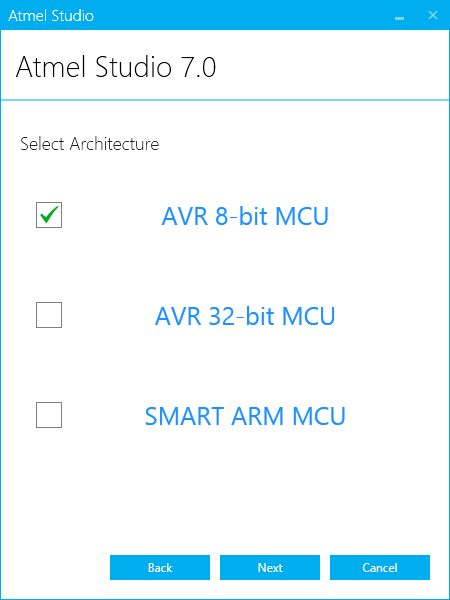450x600 pixels.
Task: Click the green checkmark icon
Action: point(50,214)
